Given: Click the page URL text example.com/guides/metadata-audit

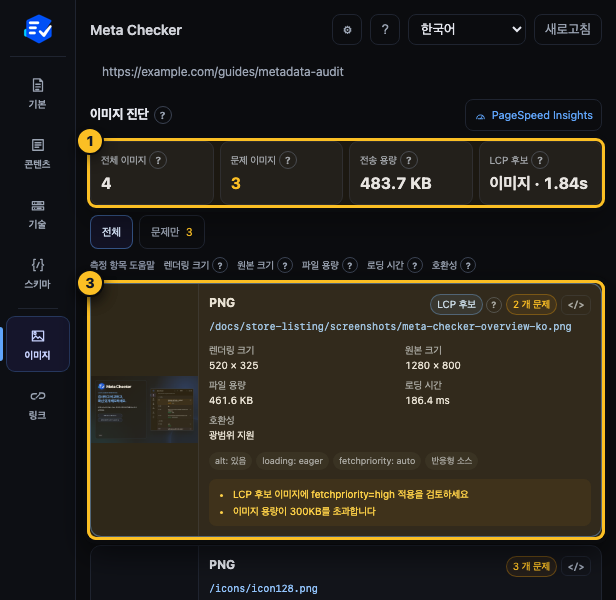Looking at the screenshot, I should click(x=223, y=72).
